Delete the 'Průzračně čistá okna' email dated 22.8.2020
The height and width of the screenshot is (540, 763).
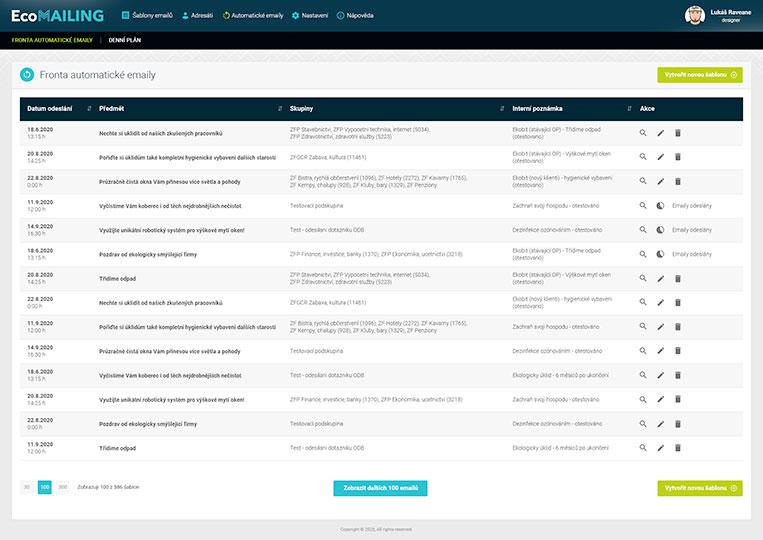pyautogui.click(x=677, y=181)
